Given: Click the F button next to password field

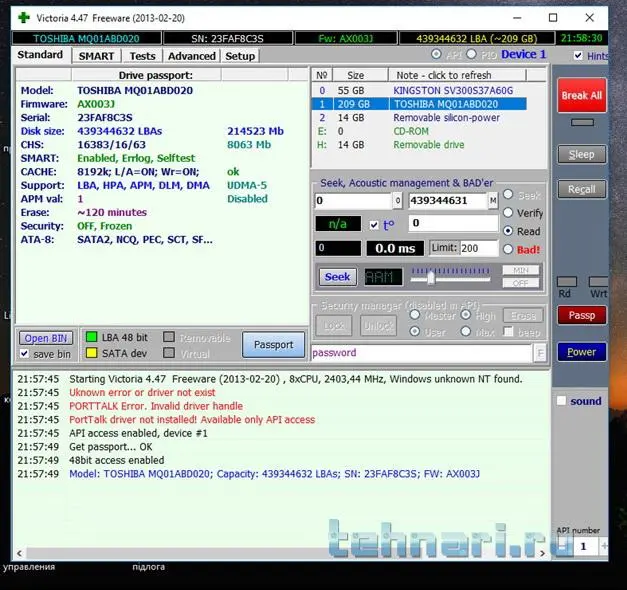Looking at the screenshot, I should coord(540,353).
